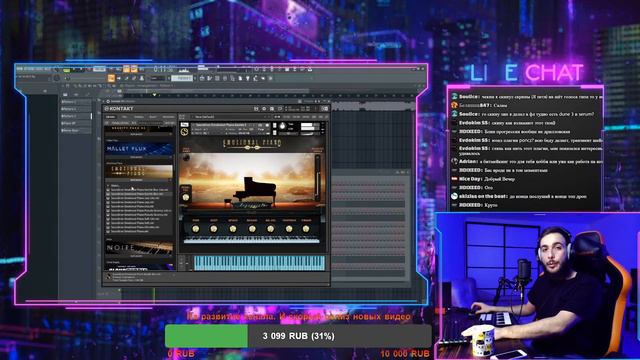Click the FL Studio time display
The height and width of the screenshot is (360, 640).
coord(164,69)
